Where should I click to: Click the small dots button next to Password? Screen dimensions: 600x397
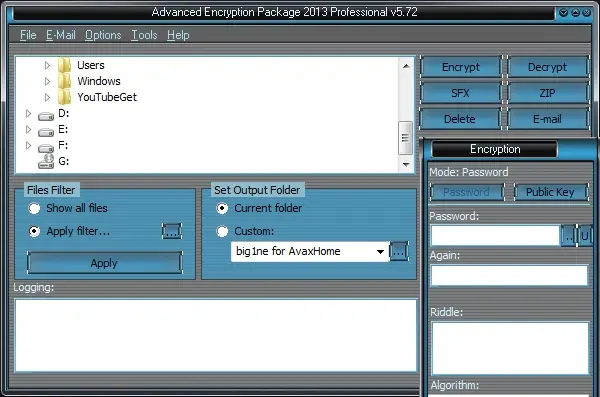(x=569, y=236)
